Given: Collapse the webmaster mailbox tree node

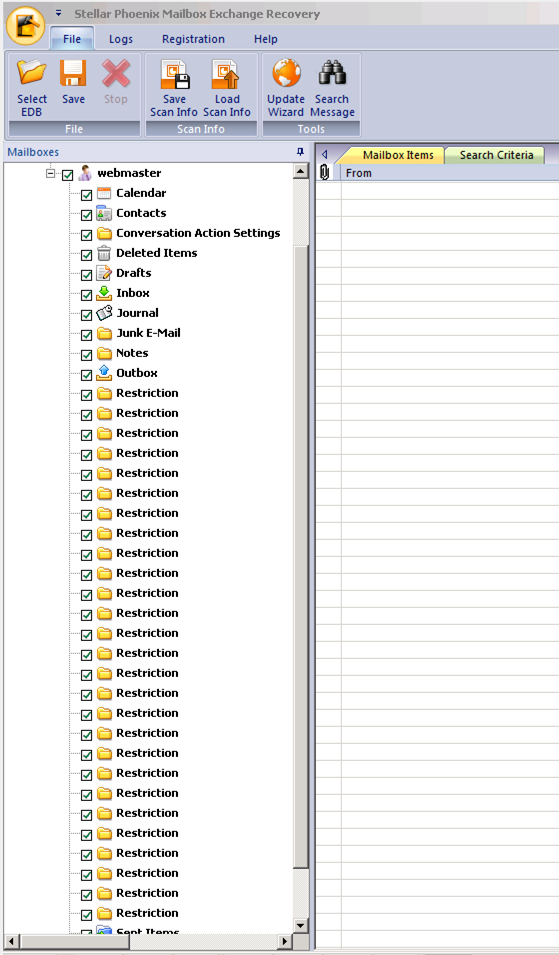Looking at the screenshot, I should [51, 174].
